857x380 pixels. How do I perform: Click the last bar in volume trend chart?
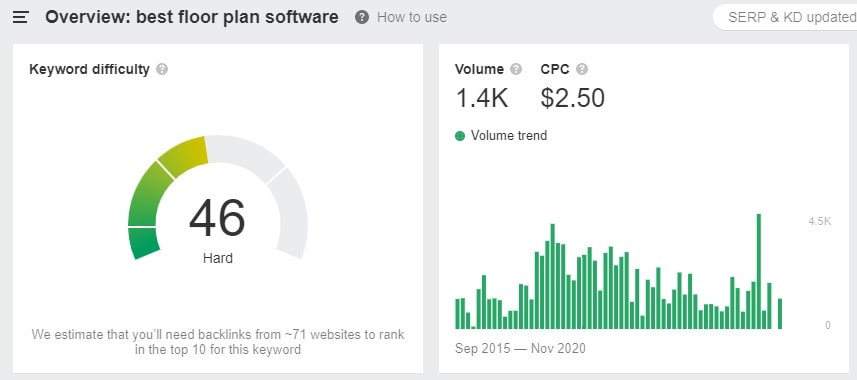780,314
